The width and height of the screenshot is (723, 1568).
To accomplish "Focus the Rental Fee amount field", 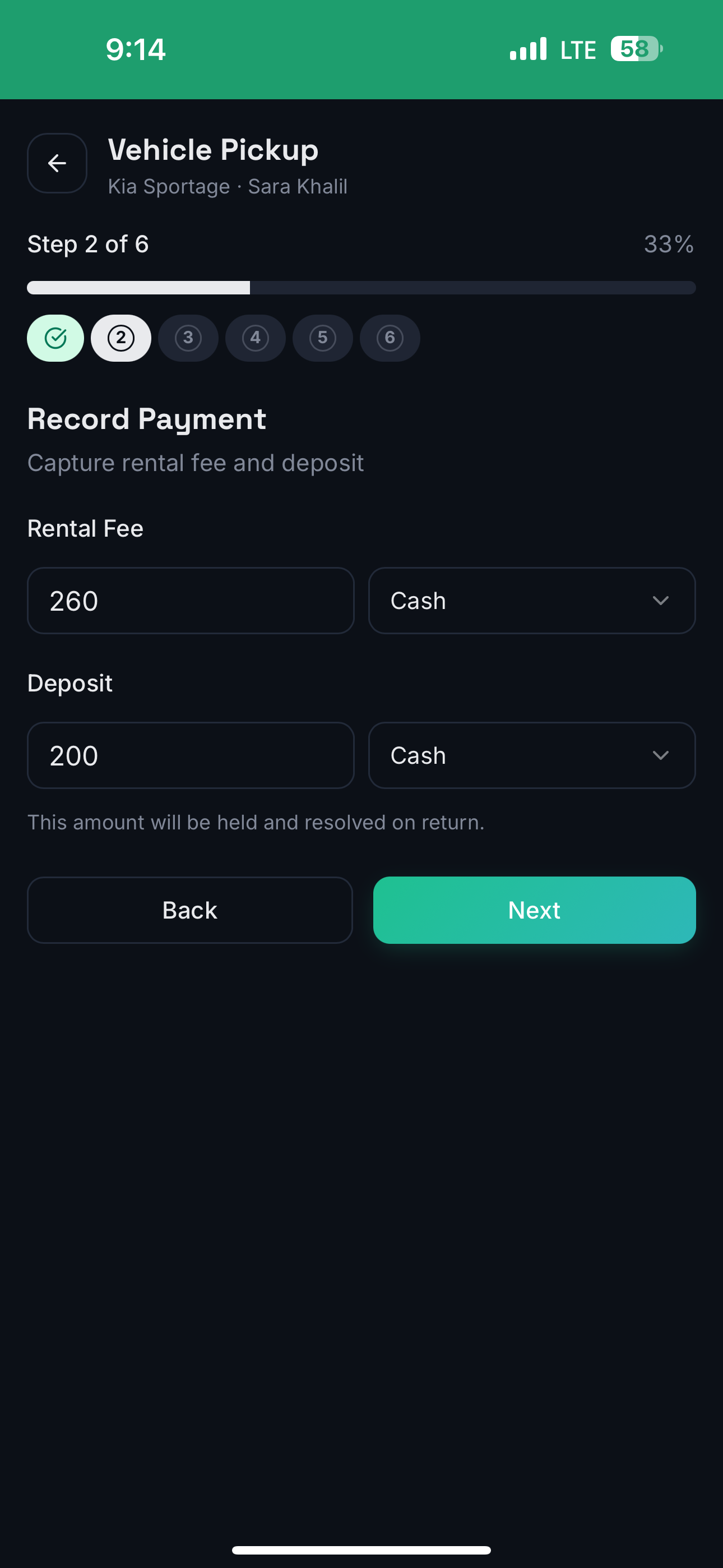I will tap(191, 601).
